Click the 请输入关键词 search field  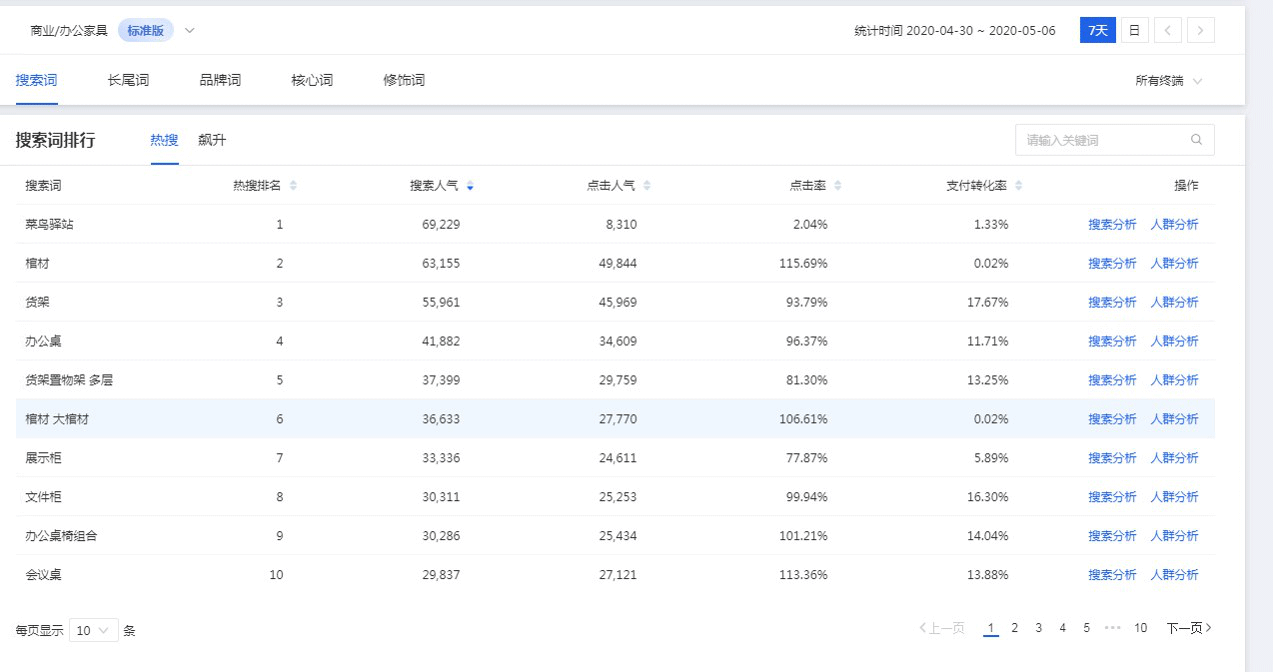pos(1100,140)
